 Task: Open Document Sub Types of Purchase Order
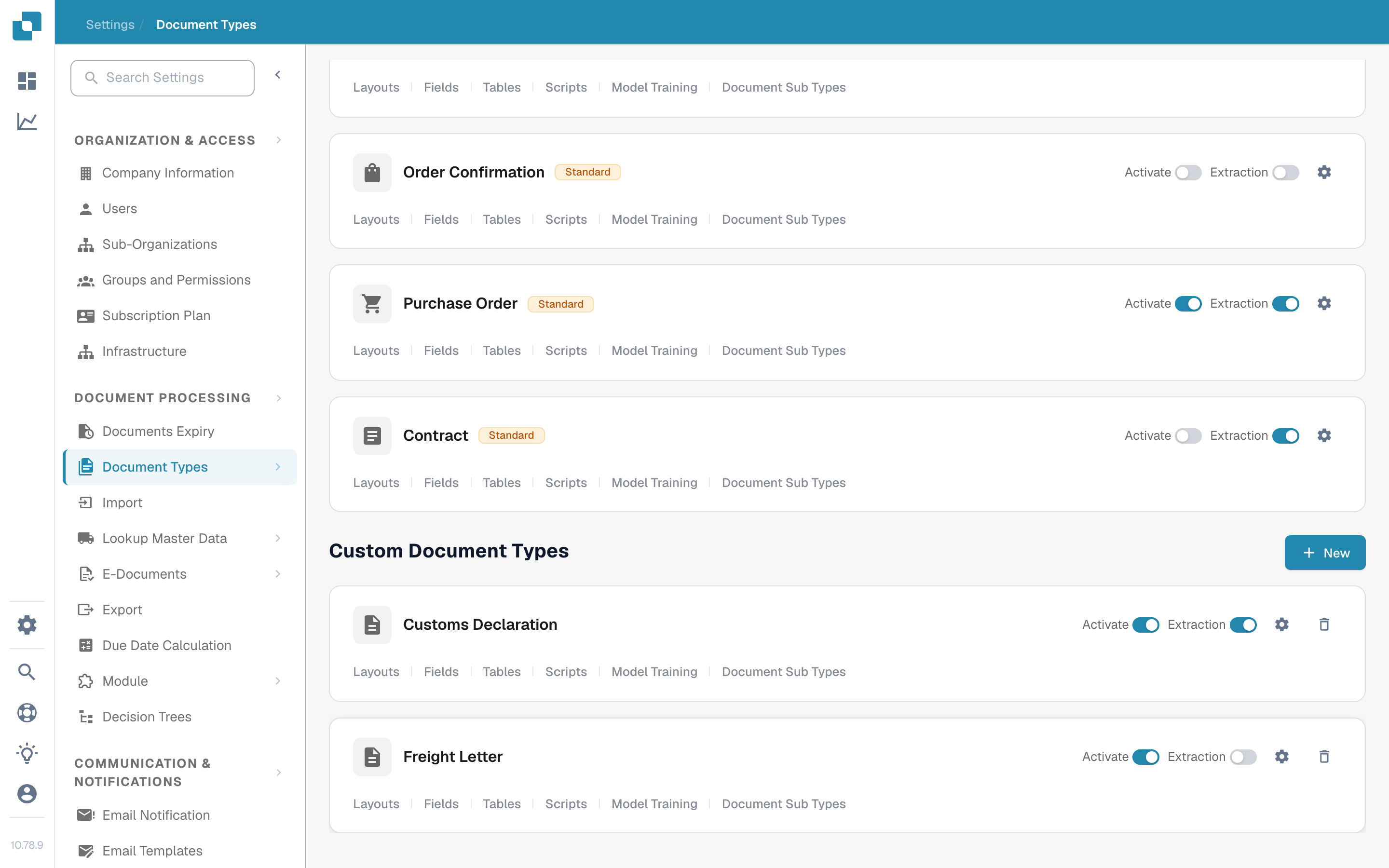point(783,351)
